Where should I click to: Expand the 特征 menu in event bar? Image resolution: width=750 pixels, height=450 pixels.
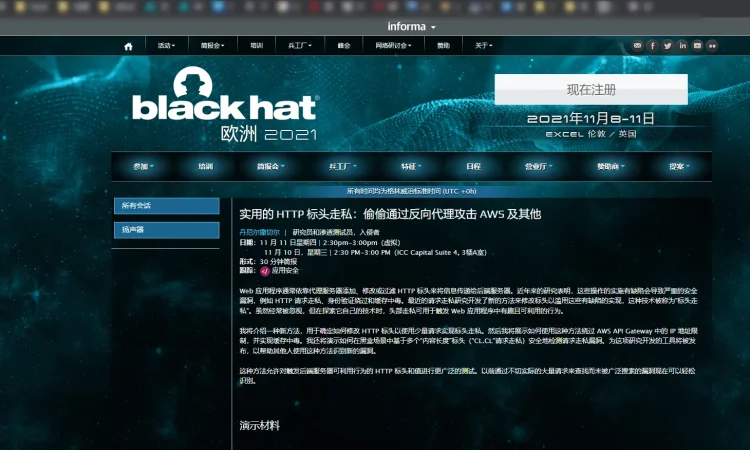coord(411,166)
